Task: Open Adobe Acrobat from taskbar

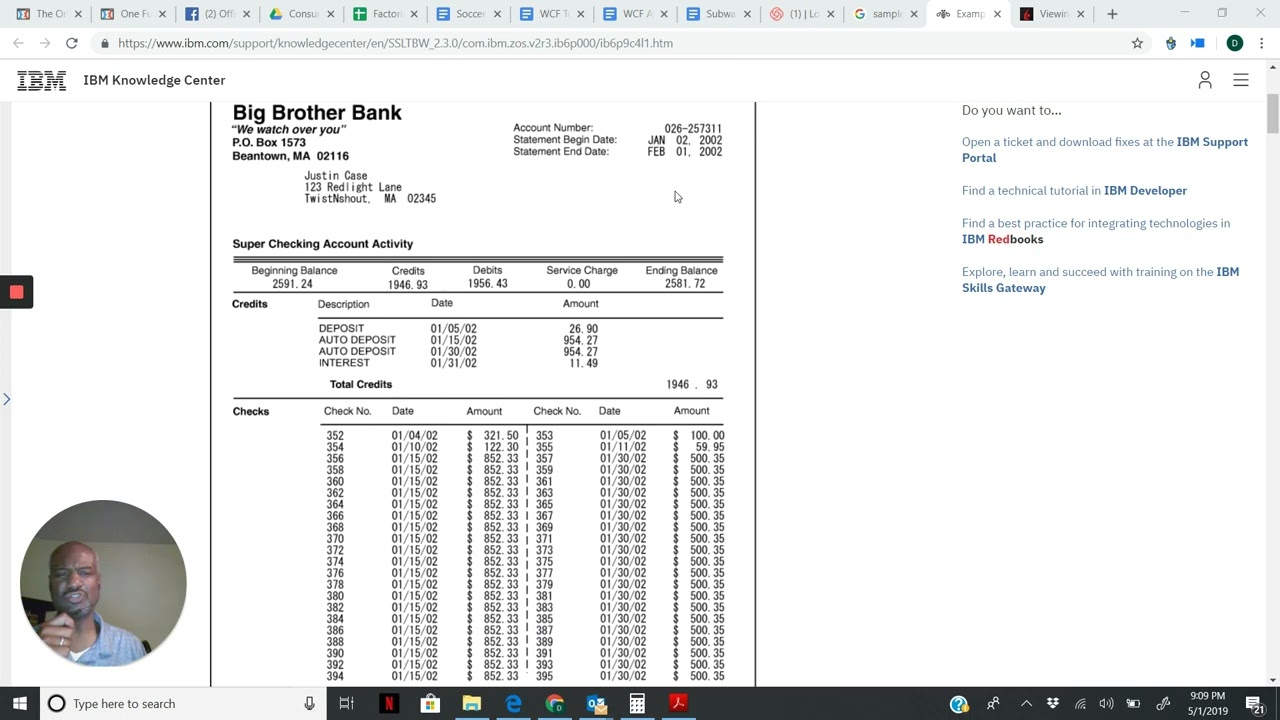Action: [x=678, y=704]
